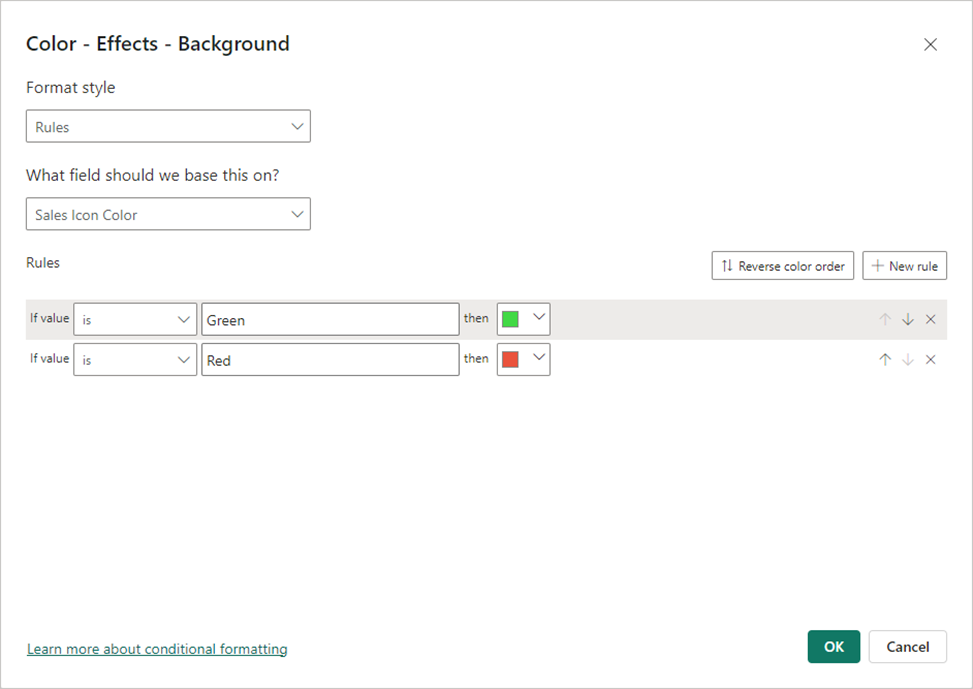973x689 pixels.
Task: Pick the red color swatch
Action: pos(510,360)
